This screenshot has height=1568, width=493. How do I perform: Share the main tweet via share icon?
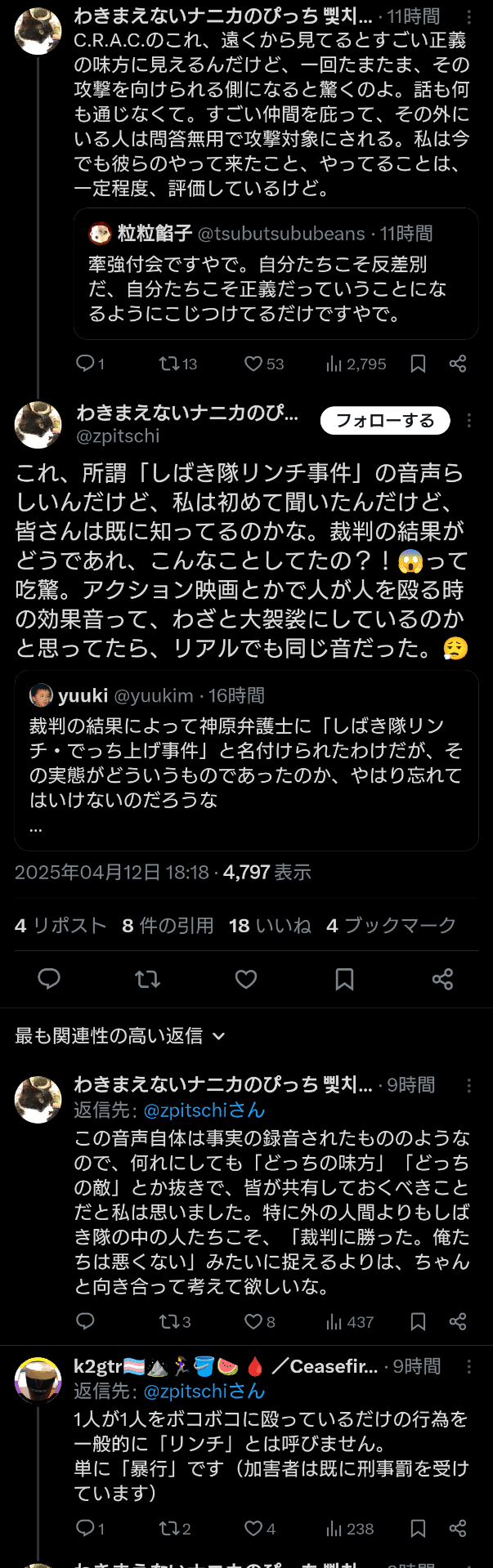[442, 979]
